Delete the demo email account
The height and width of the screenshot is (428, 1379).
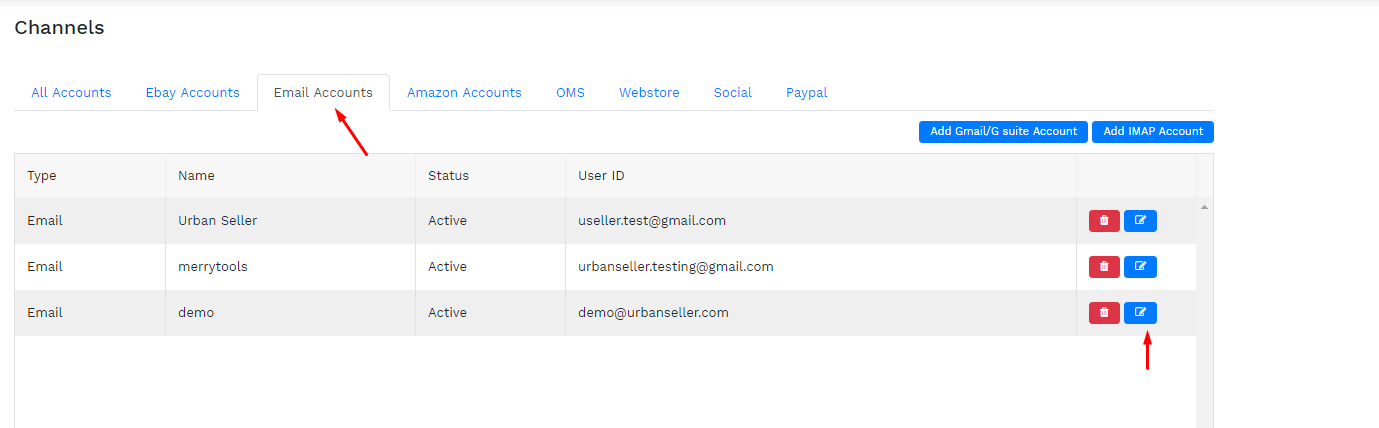click(1104, 313)
